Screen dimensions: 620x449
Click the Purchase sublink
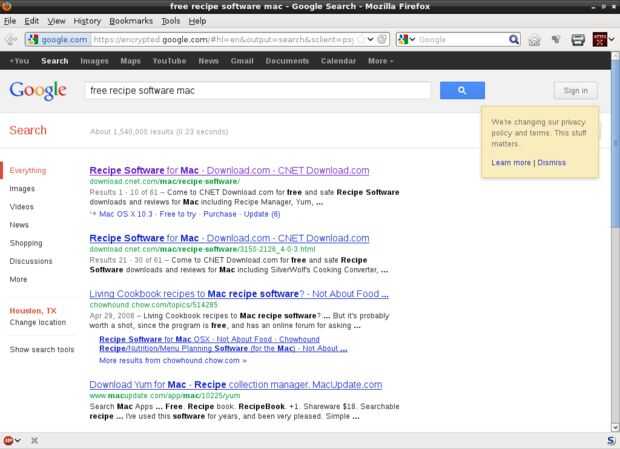(220, 214)
